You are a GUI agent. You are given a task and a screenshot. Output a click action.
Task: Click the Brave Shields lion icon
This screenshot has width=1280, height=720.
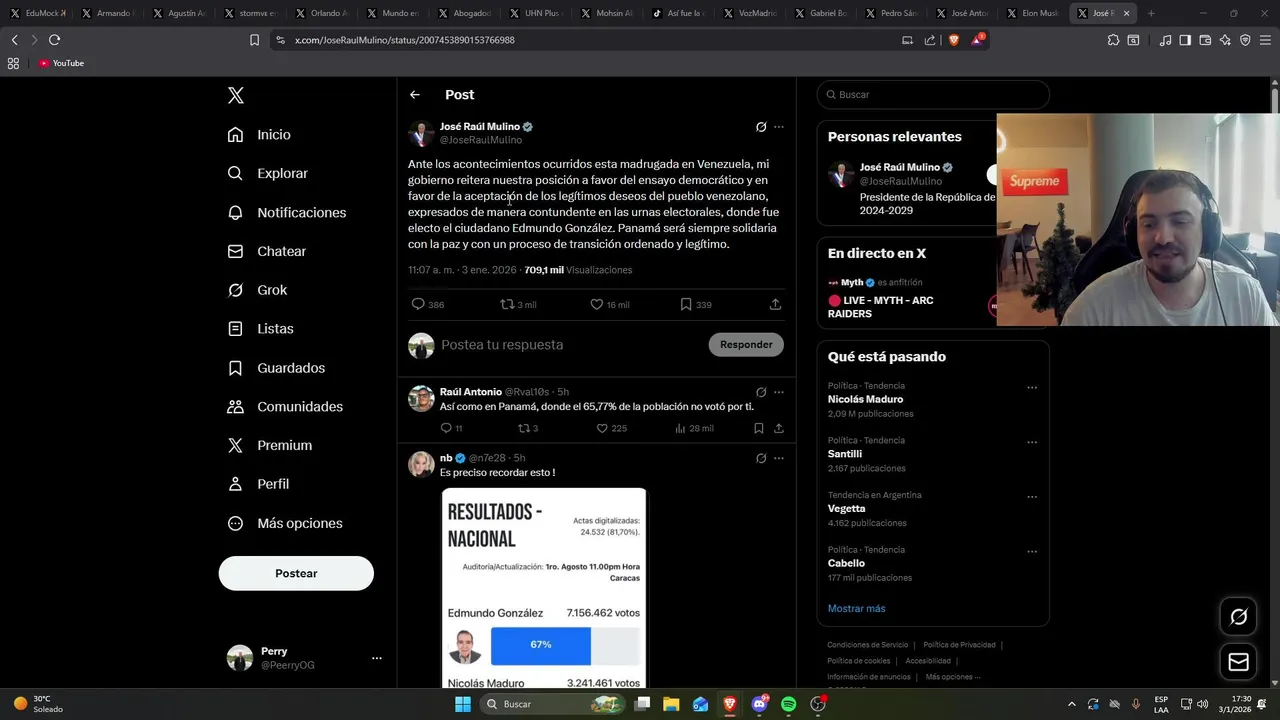pyautogui.click(x=953, y=40)
